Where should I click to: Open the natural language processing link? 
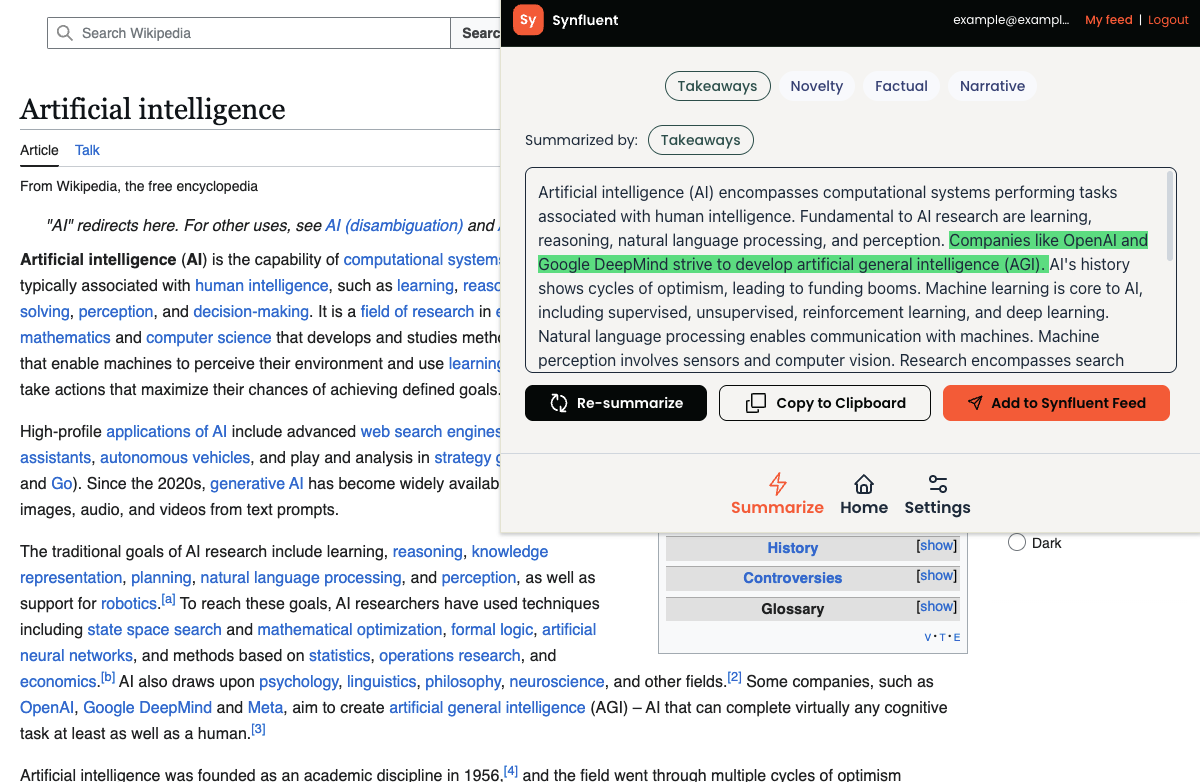click(301, 577)
